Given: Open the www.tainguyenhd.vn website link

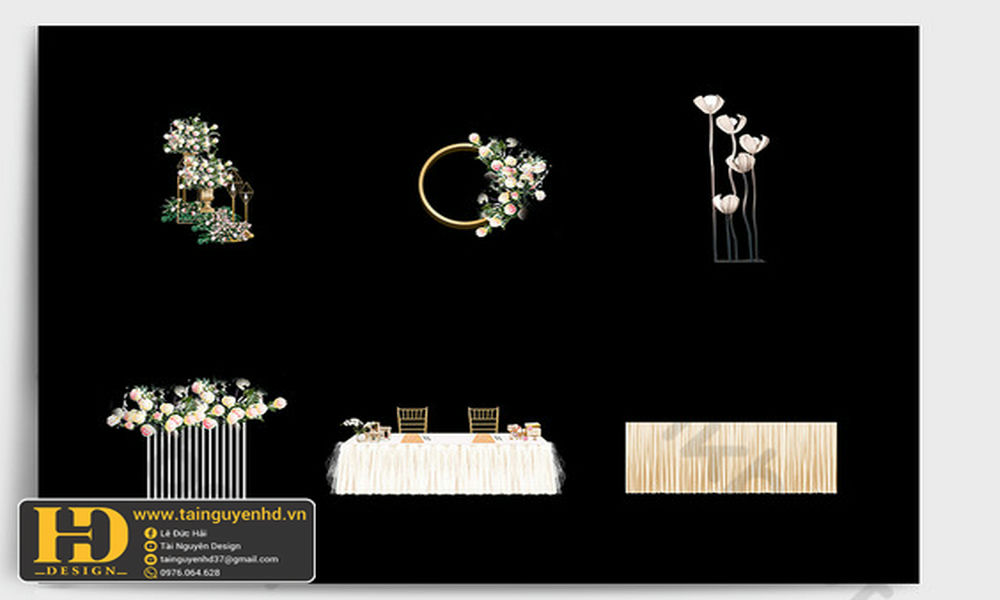Looking at the screenshot, I should pos(222,515).
